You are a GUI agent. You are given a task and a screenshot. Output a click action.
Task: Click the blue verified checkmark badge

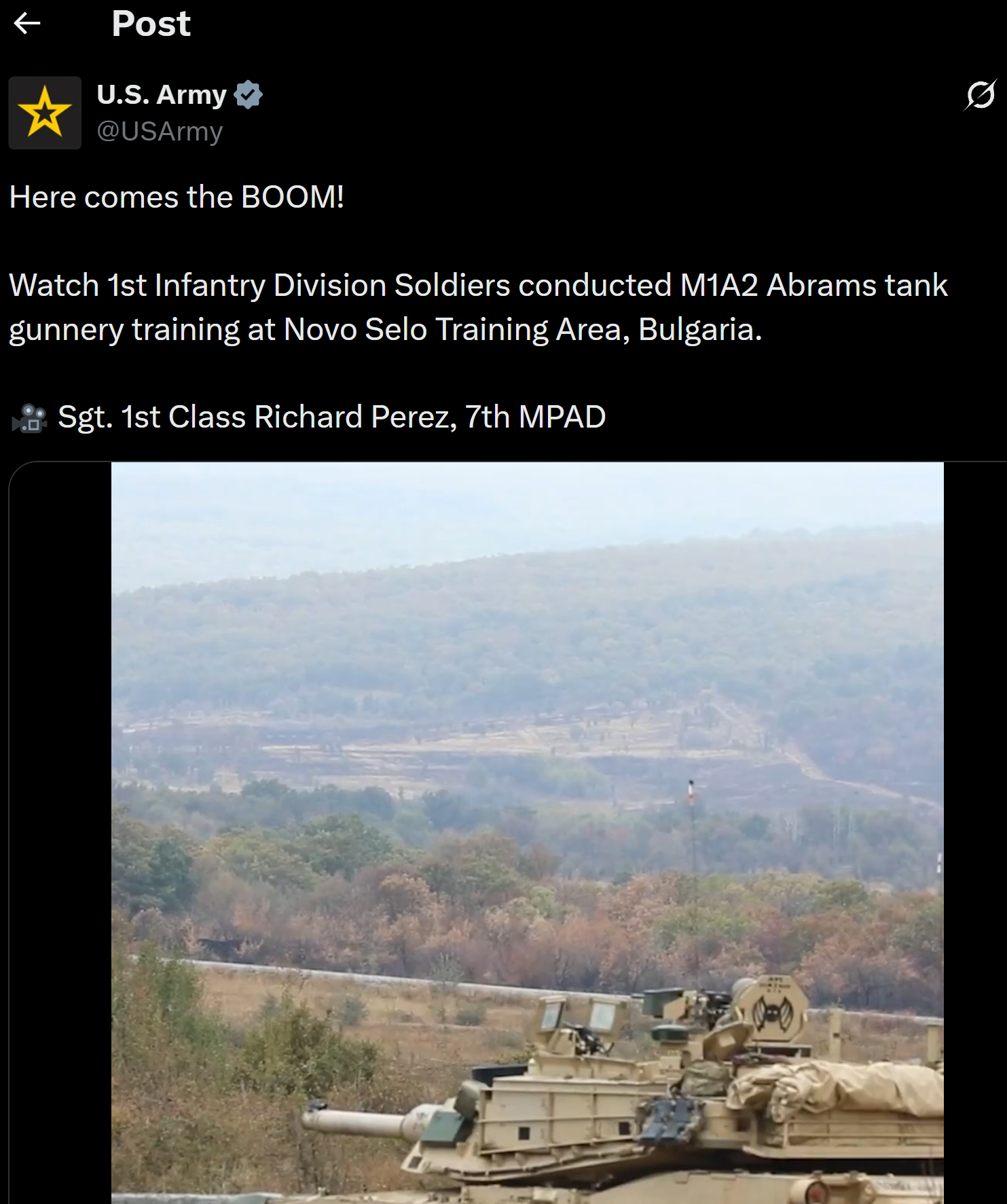(x=248, y=94)
